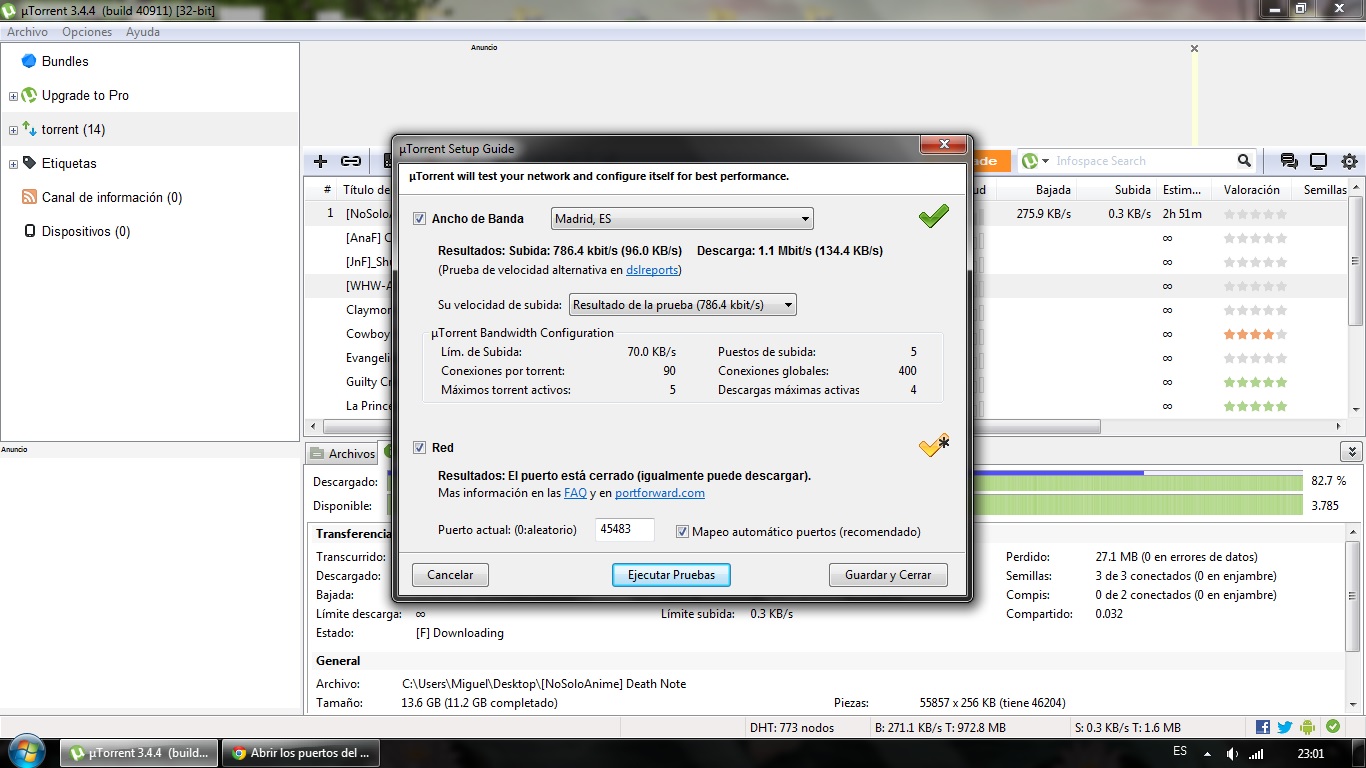Click the Guilty Cr row green star rating
The image size is (1366, 768).
(1255, 382)
